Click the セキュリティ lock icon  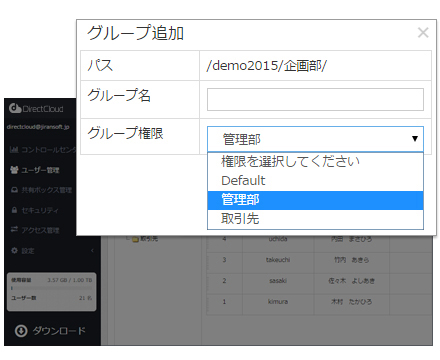[14, 210]
